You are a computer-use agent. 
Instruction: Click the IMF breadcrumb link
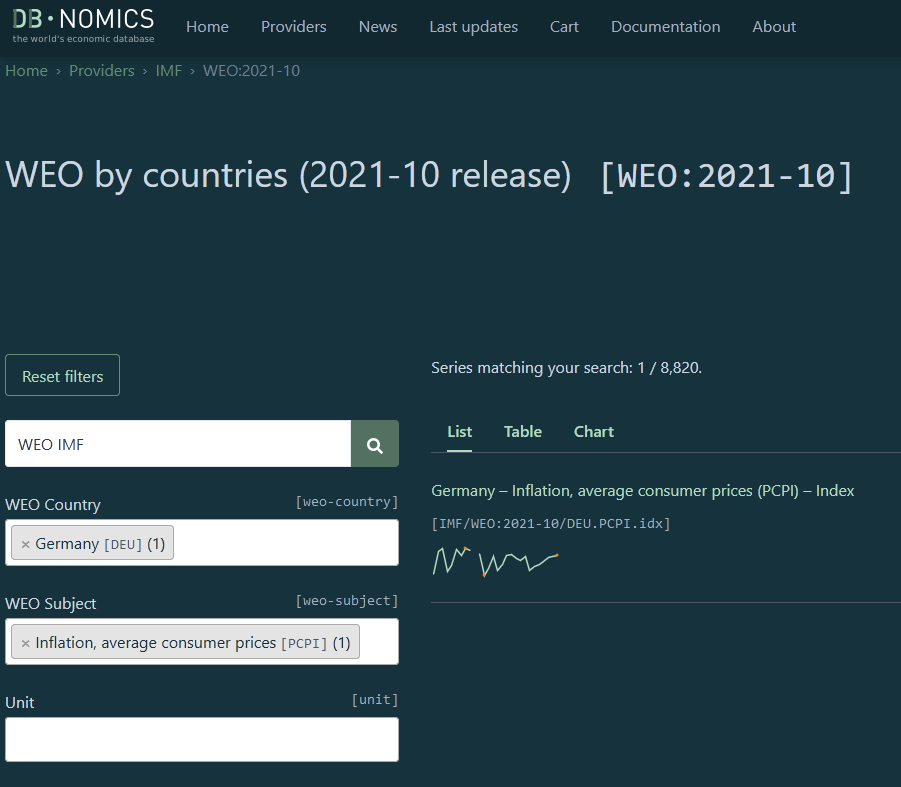(x=168, y=71)
